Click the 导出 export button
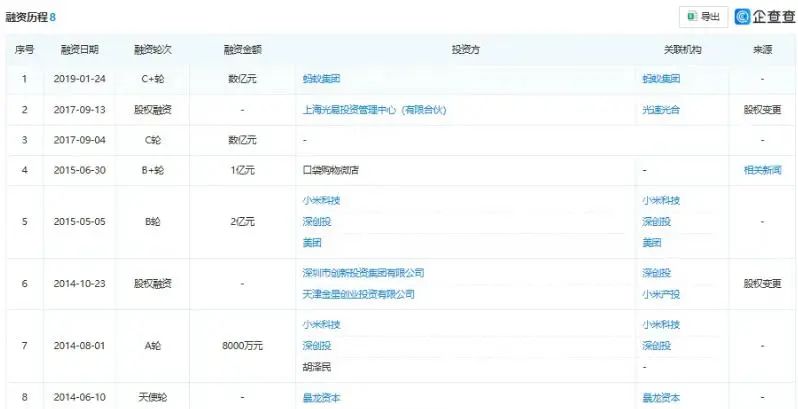 (x=703, y=17)
